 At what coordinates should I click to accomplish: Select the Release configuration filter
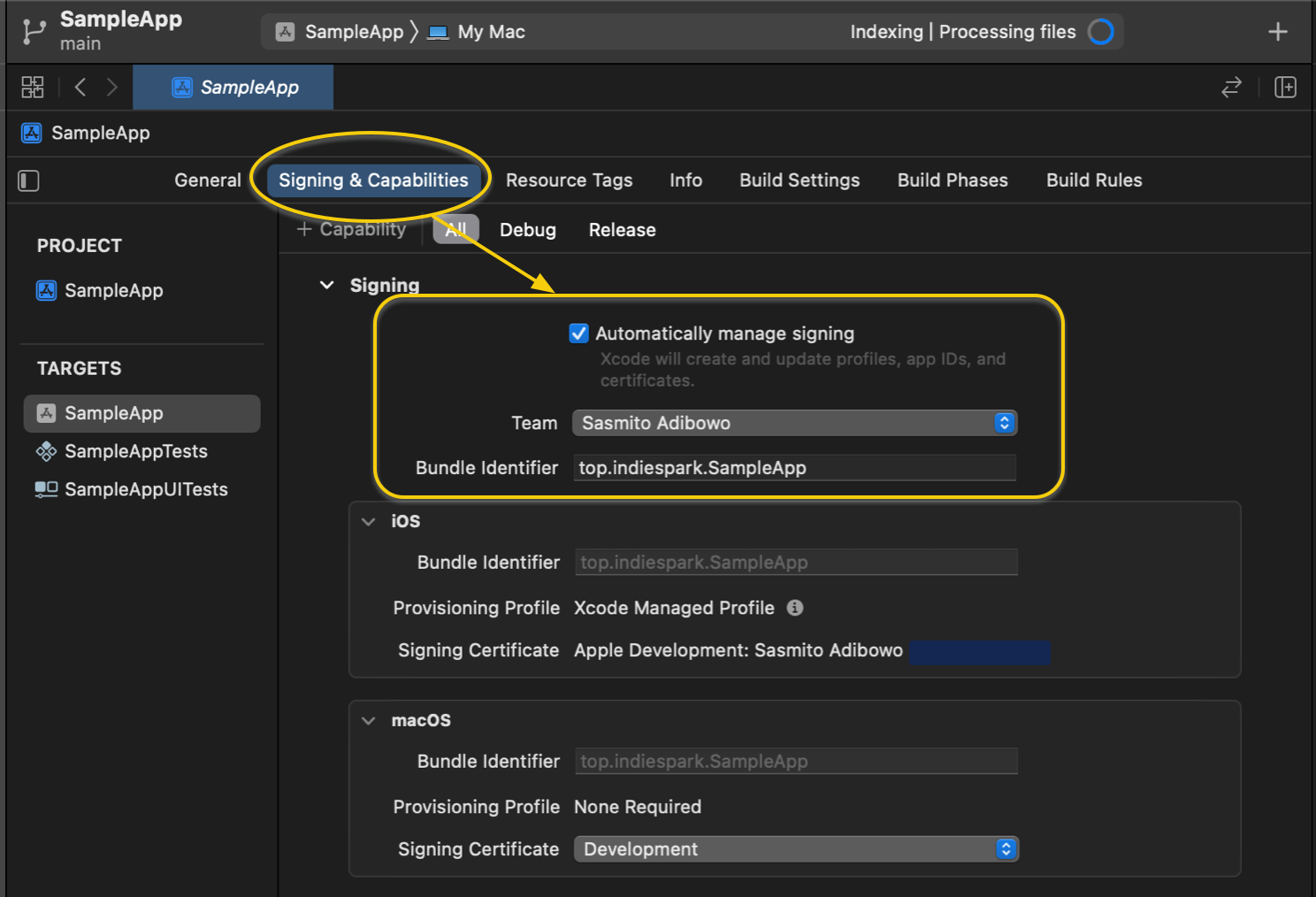tap(623, 230)
